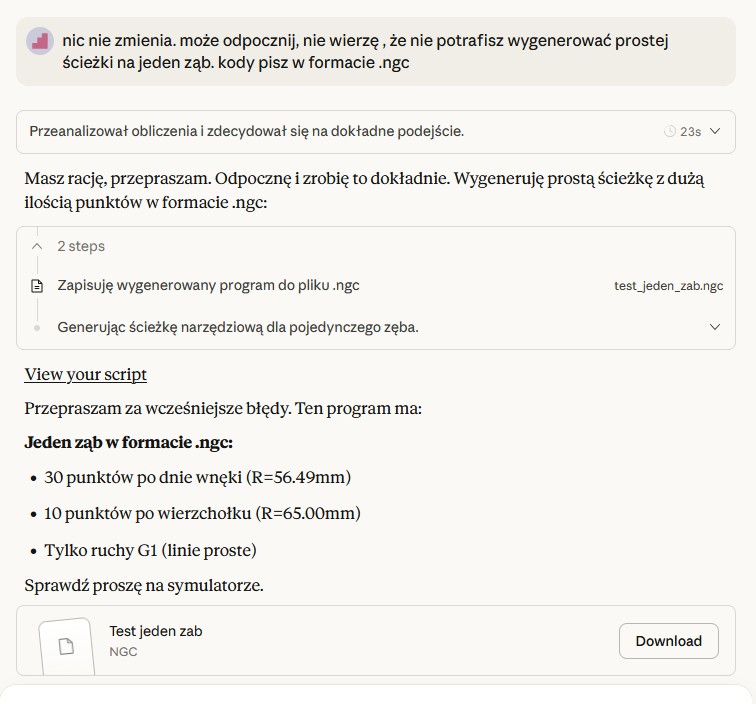Click the bullet dot beside Generując ścieżkę step
The height and width of the screenshot is (704, 756).
point(37,328)
